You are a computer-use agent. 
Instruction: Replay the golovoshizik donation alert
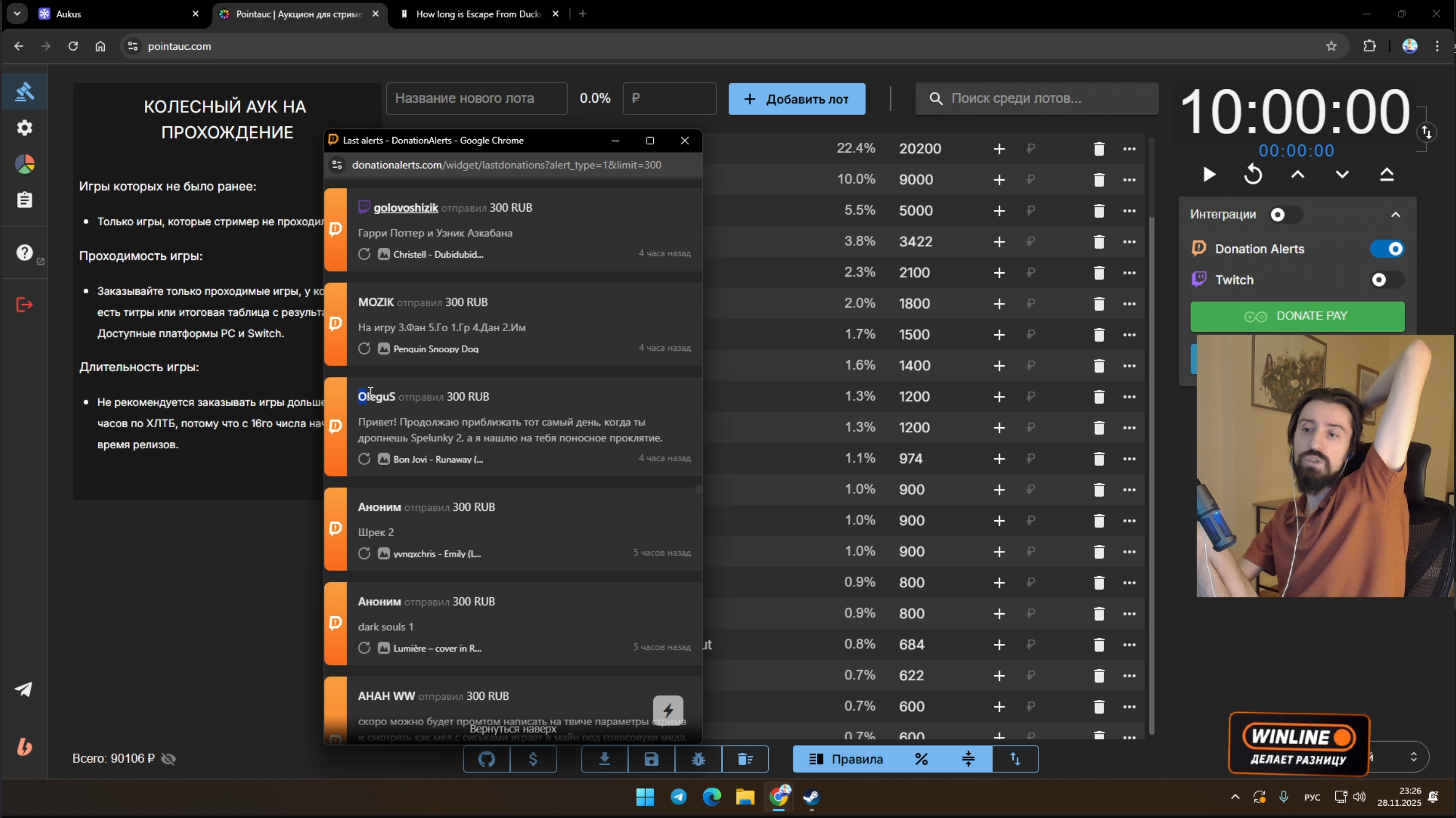tap(364, 254)
